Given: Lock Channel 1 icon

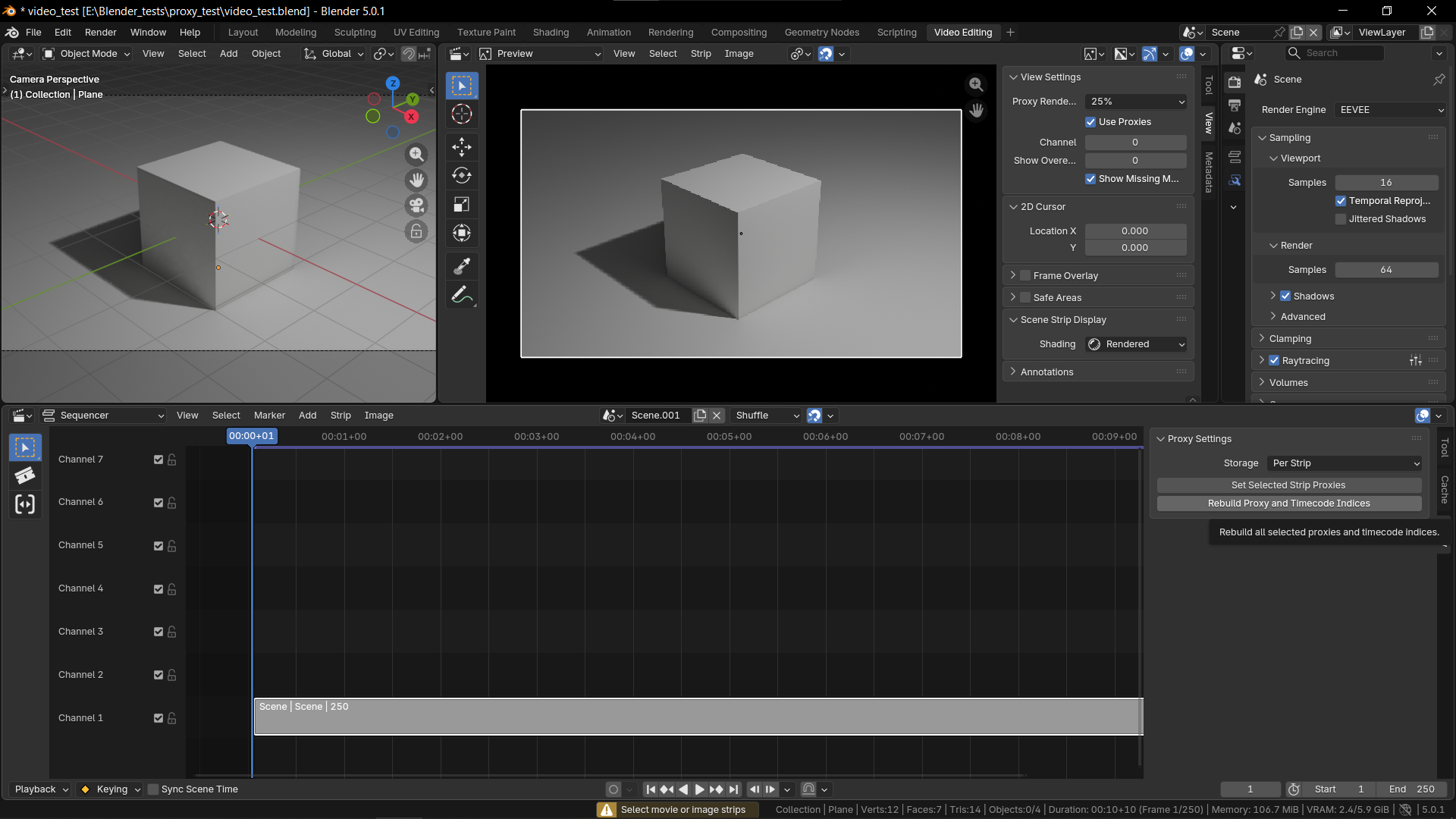Looking at the screenshot, I should 172,718.
